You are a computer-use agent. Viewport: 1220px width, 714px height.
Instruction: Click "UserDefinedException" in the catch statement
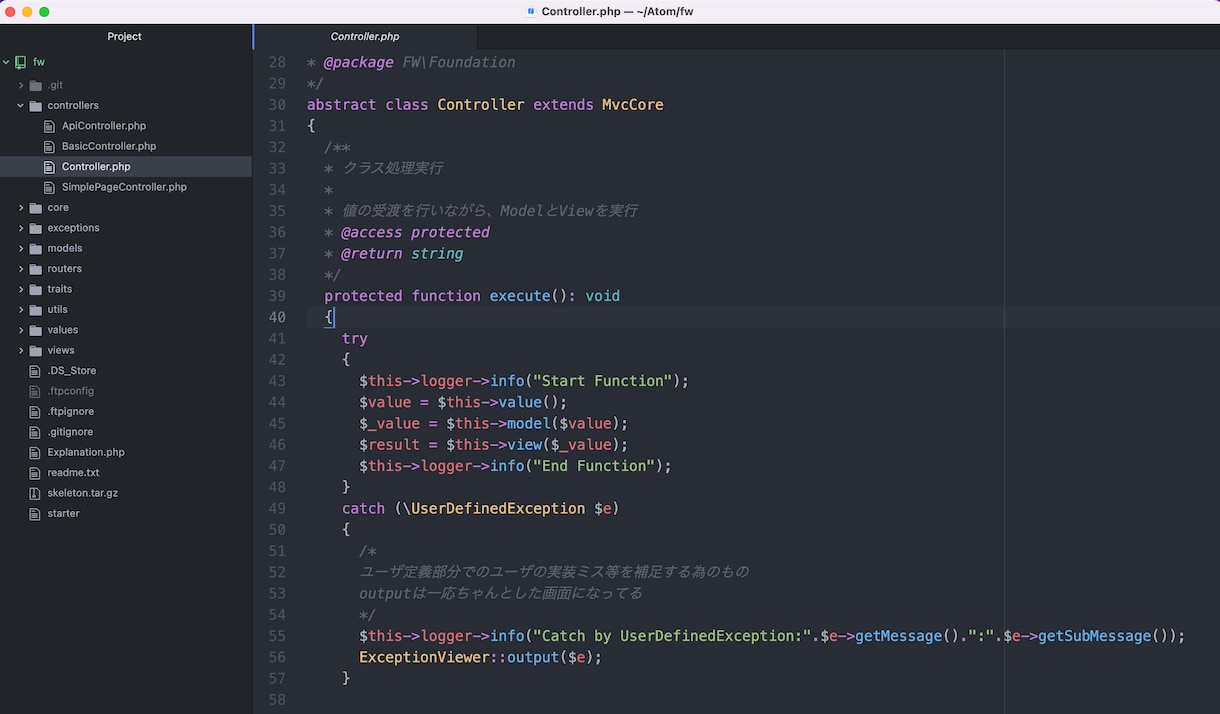point(498,508)
